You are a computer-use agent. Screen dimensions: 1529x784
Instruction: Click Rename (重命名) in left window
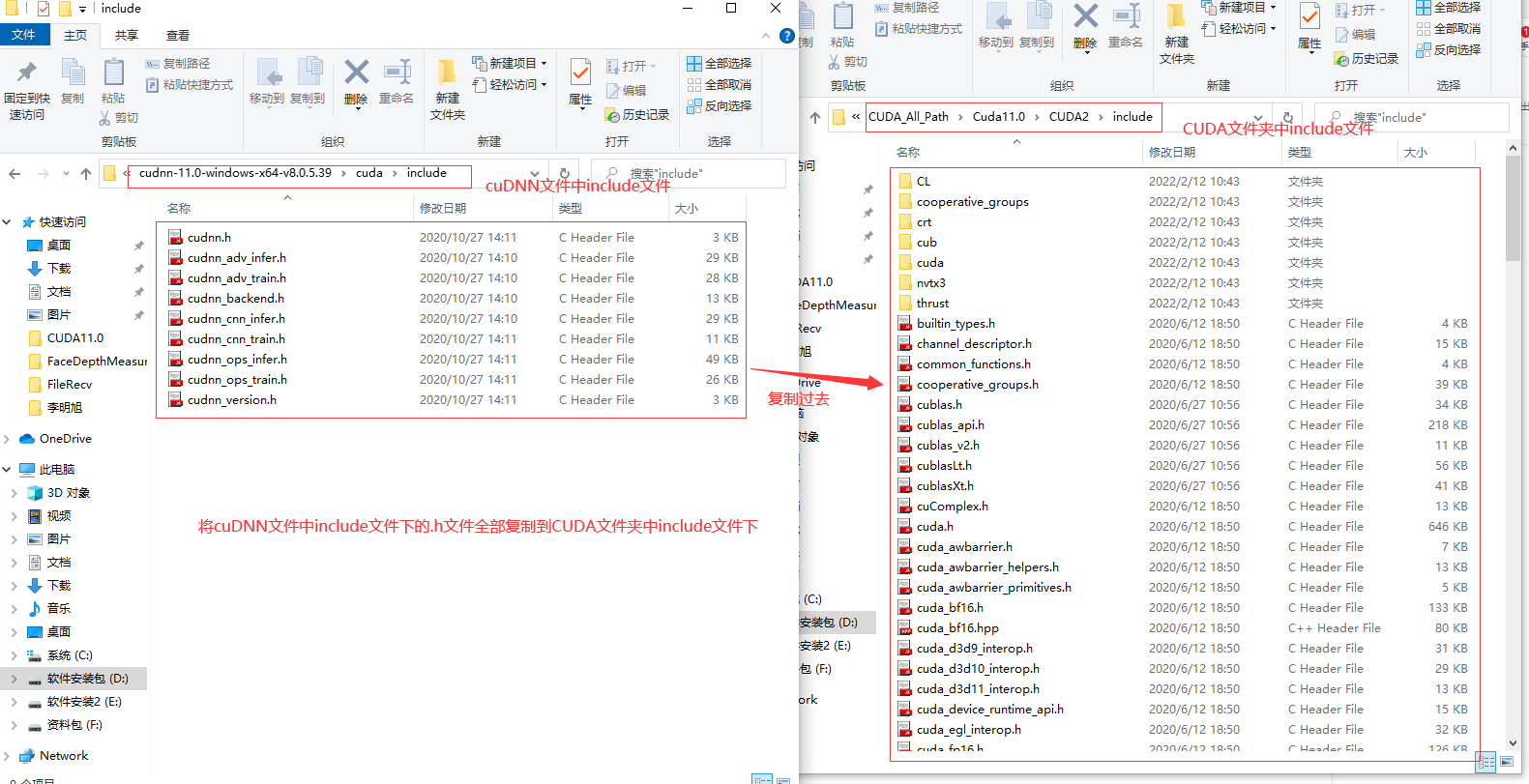(397, 81)
